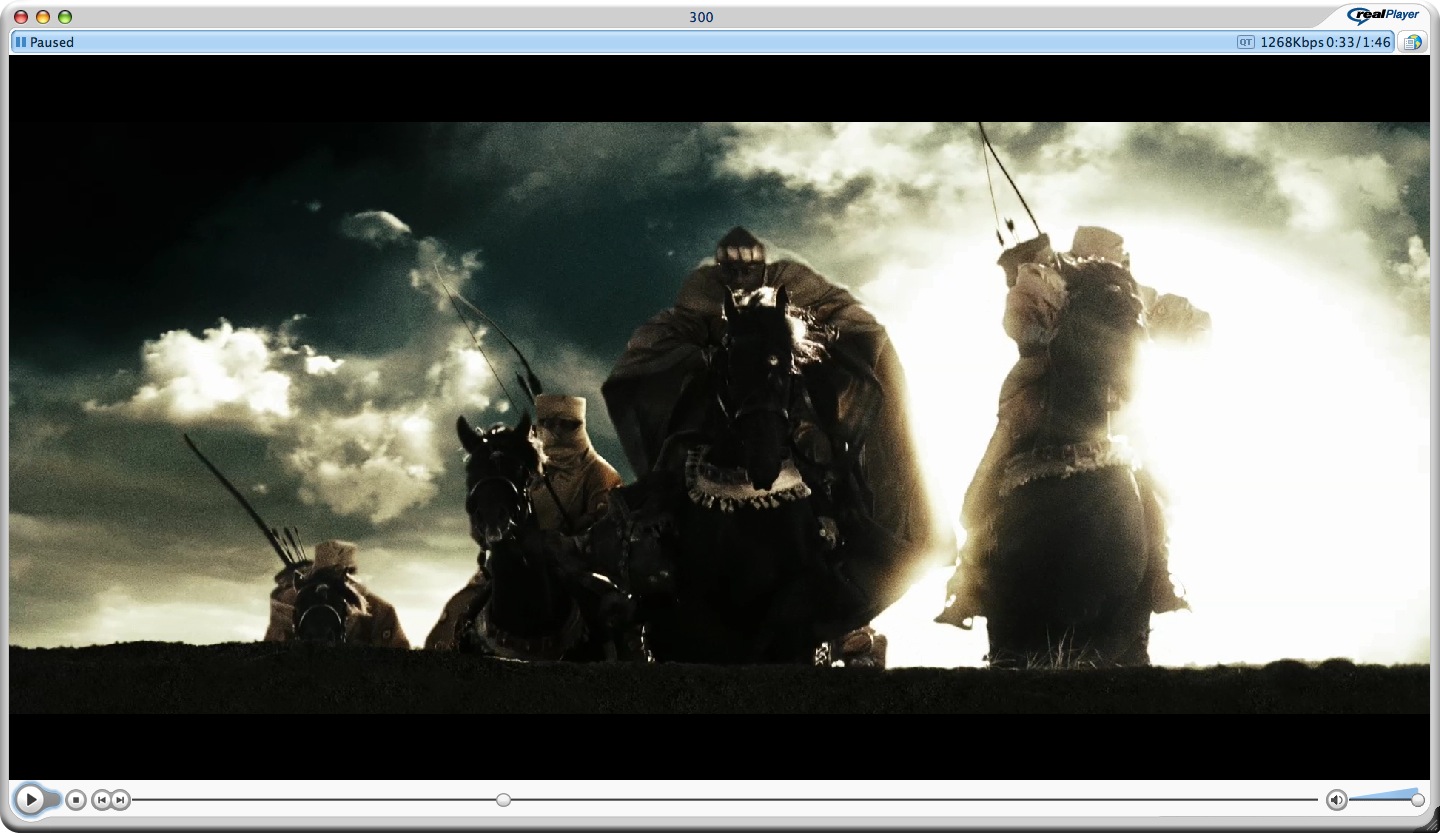The width and height of the screenshot is (1440, 833).
Task: Click the QT format badge
Action: point(1245,42)
